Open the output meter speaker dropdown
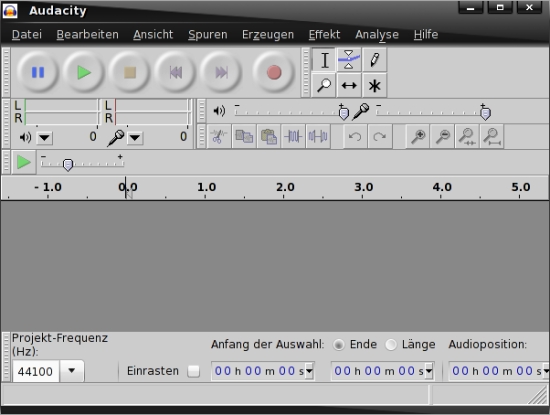 [x=45, y=138]
